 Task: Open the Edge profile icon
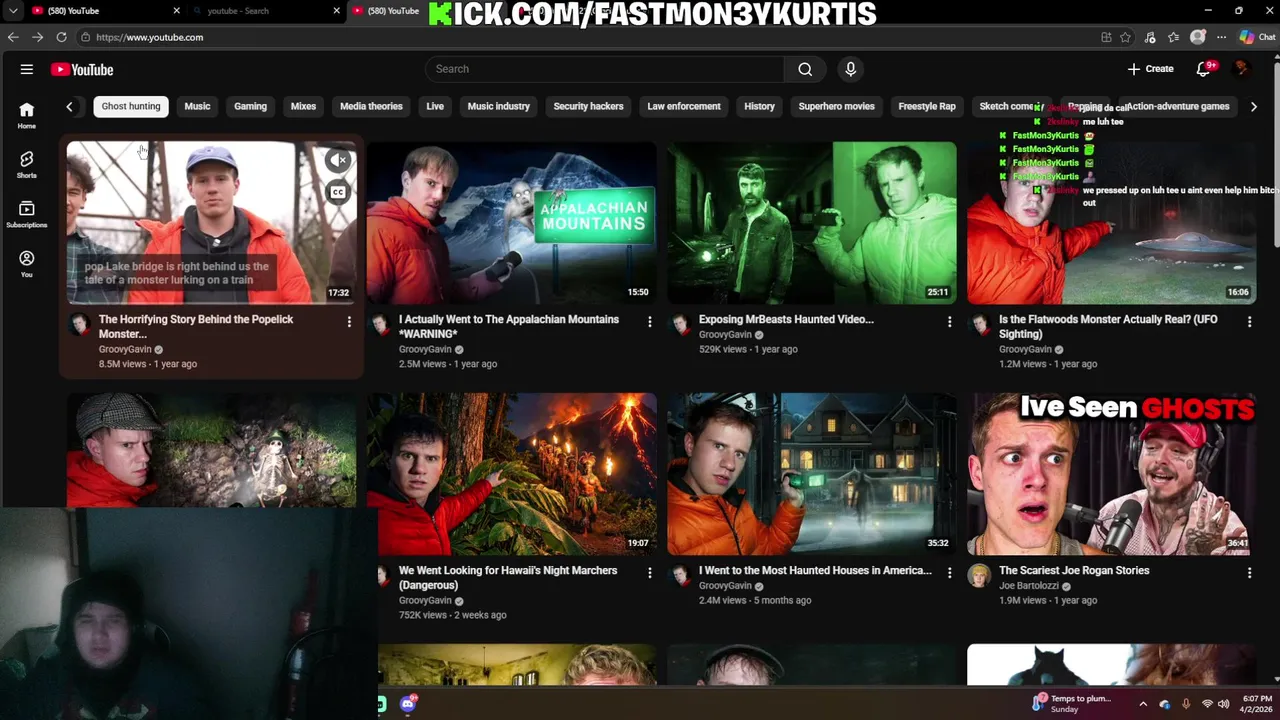[1198, 37]
